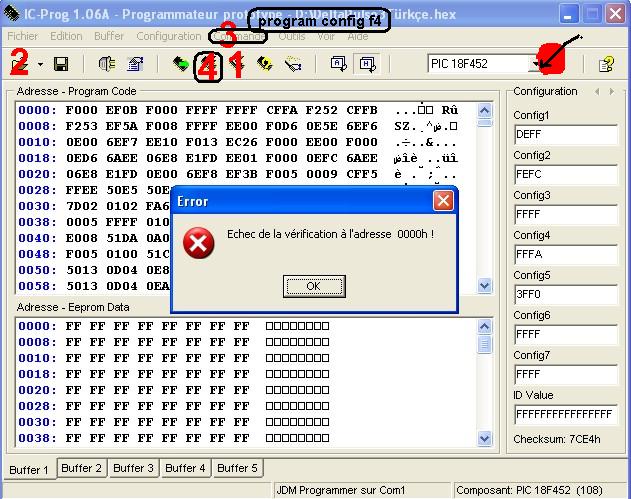Open the Outils menu

[x=292, y=36]
